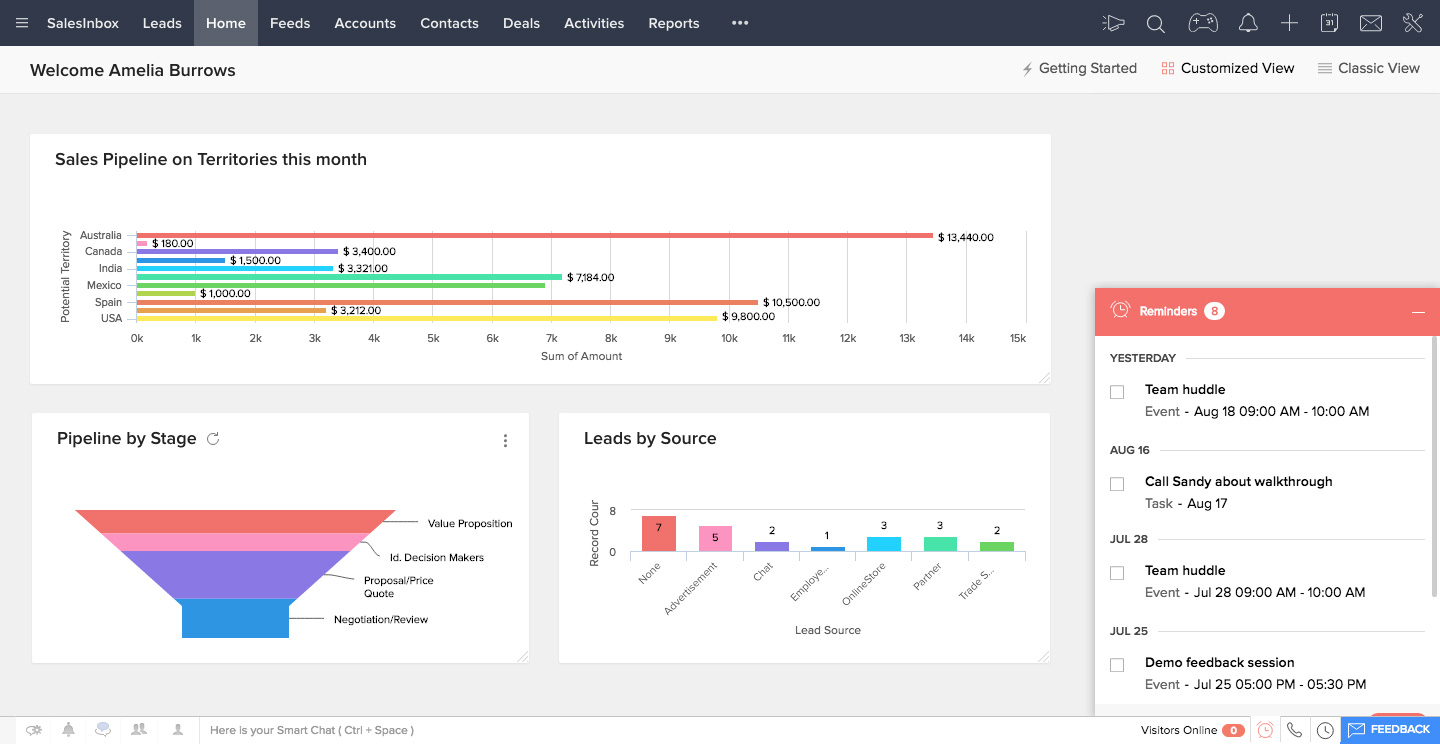Click the gamescope controller icon
The height and width of the screenshot is (744, 1440).
pyautogui.click(x=1202, y=23)
